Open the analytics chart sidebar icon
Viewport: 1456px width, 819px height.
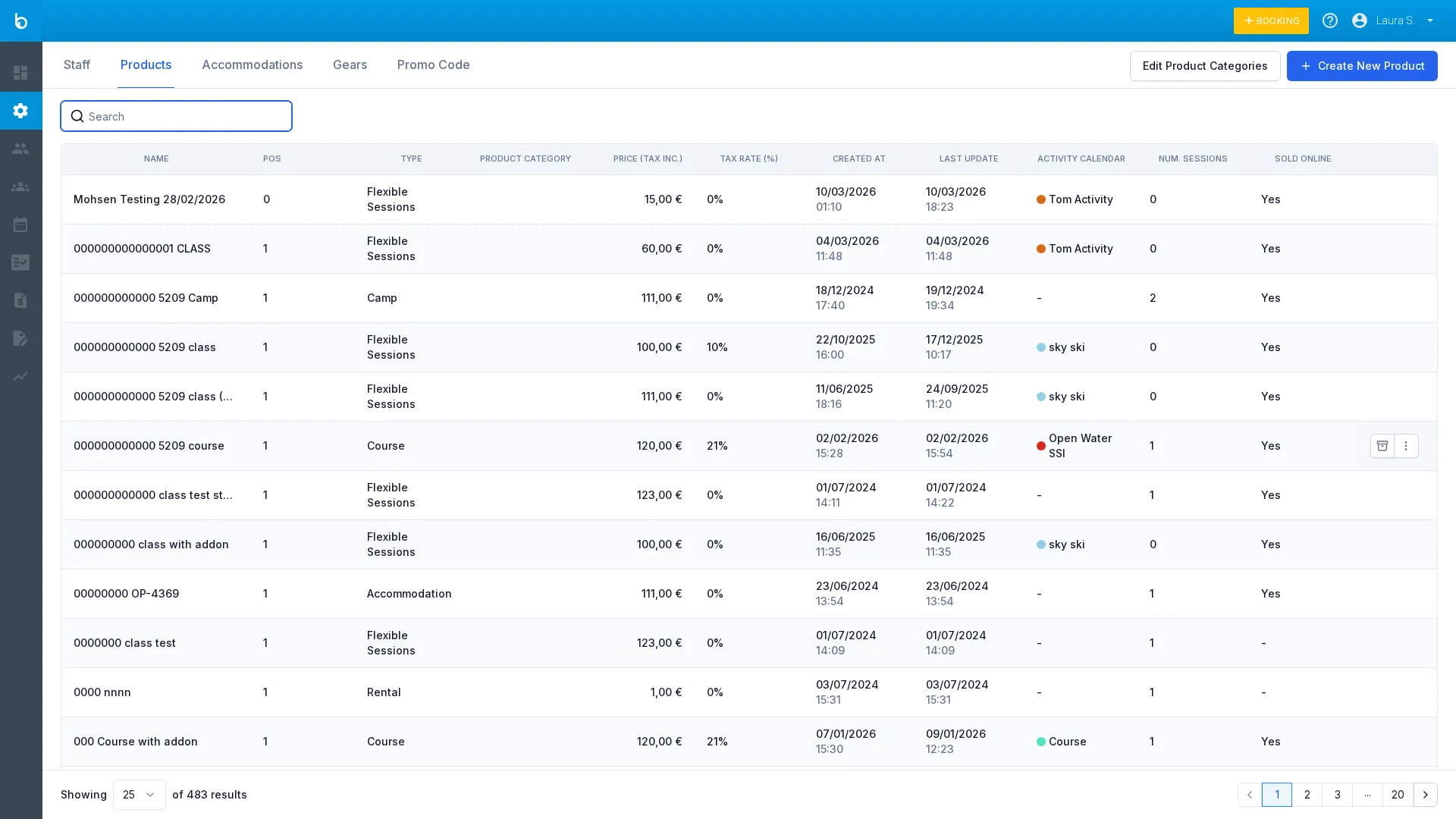[20, 376]
